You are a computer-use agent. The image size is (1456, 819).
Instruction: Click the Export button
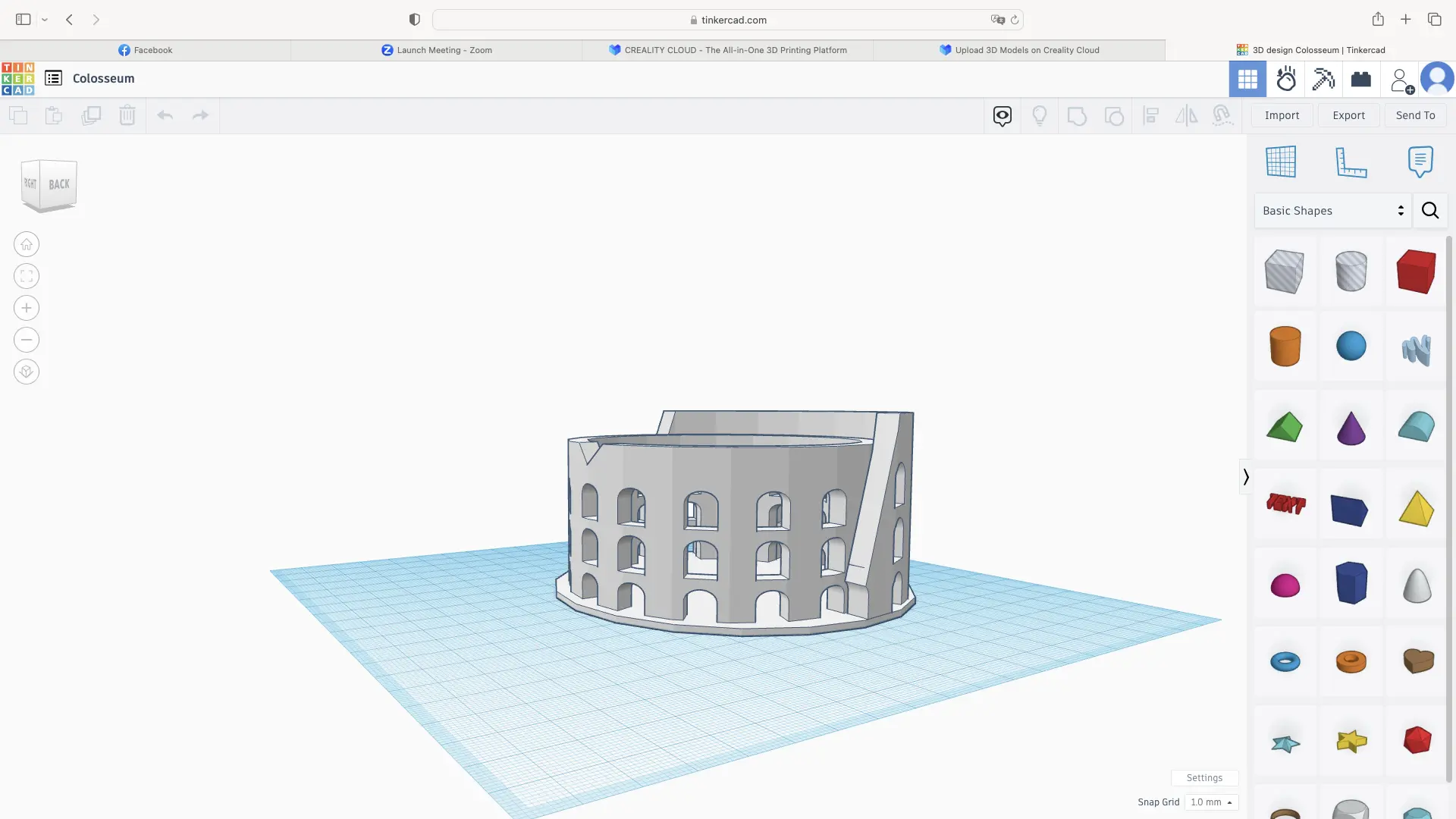(x=1348, y=115)
